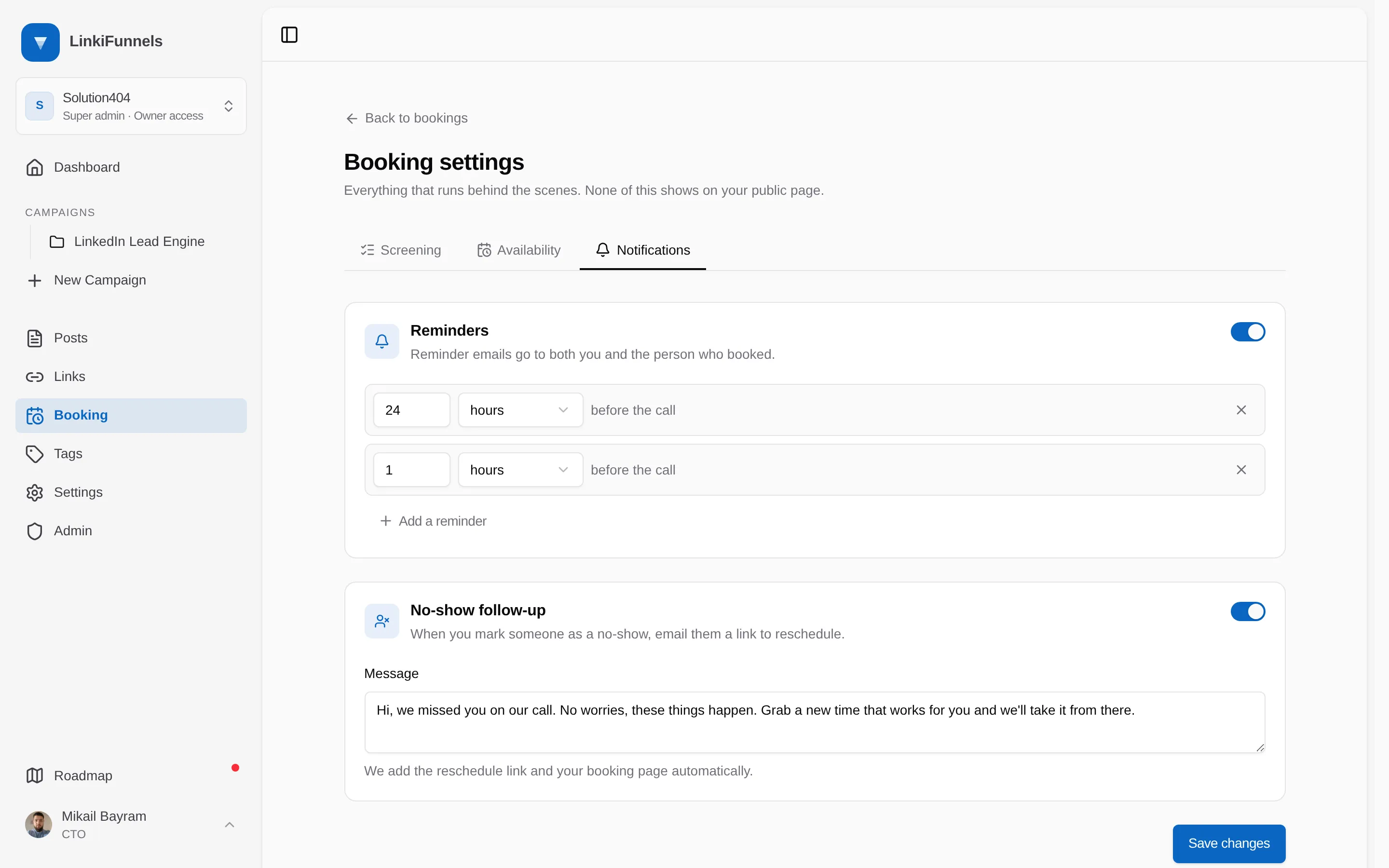
Task: Click the plus icon beside New Campaign
Action: click(34, 280)
